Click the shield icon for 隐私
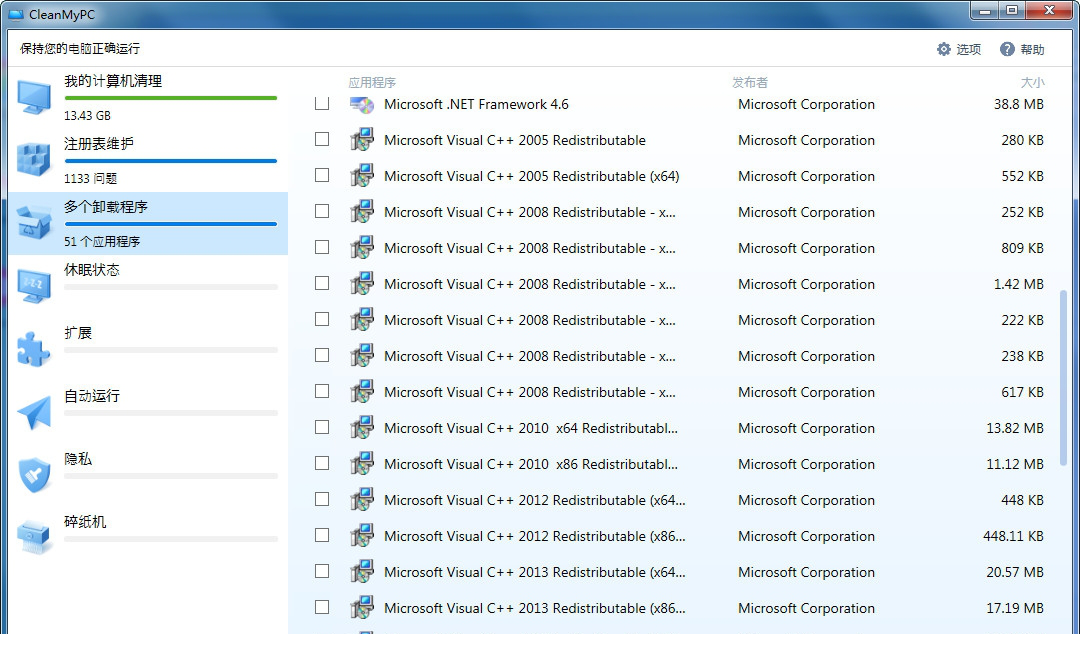 coord(34,474)
